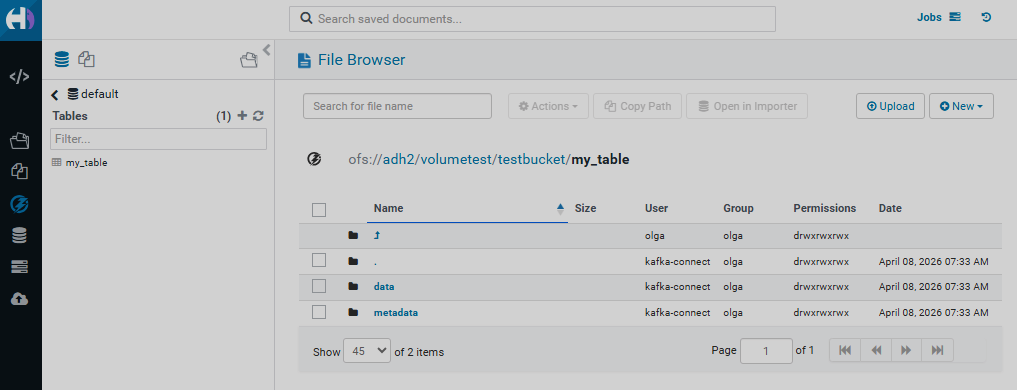Click the Permissions column header

click(x=824, y=208)
